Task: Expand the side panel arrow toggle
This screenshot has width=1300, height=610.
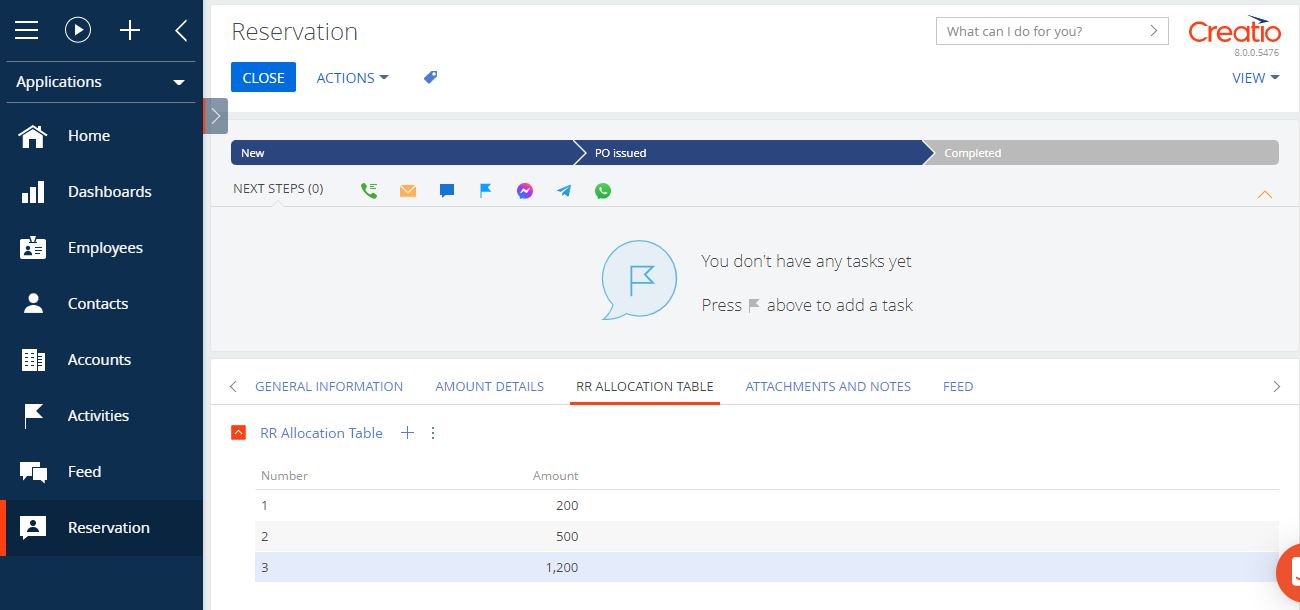Action: coord(215,116)
